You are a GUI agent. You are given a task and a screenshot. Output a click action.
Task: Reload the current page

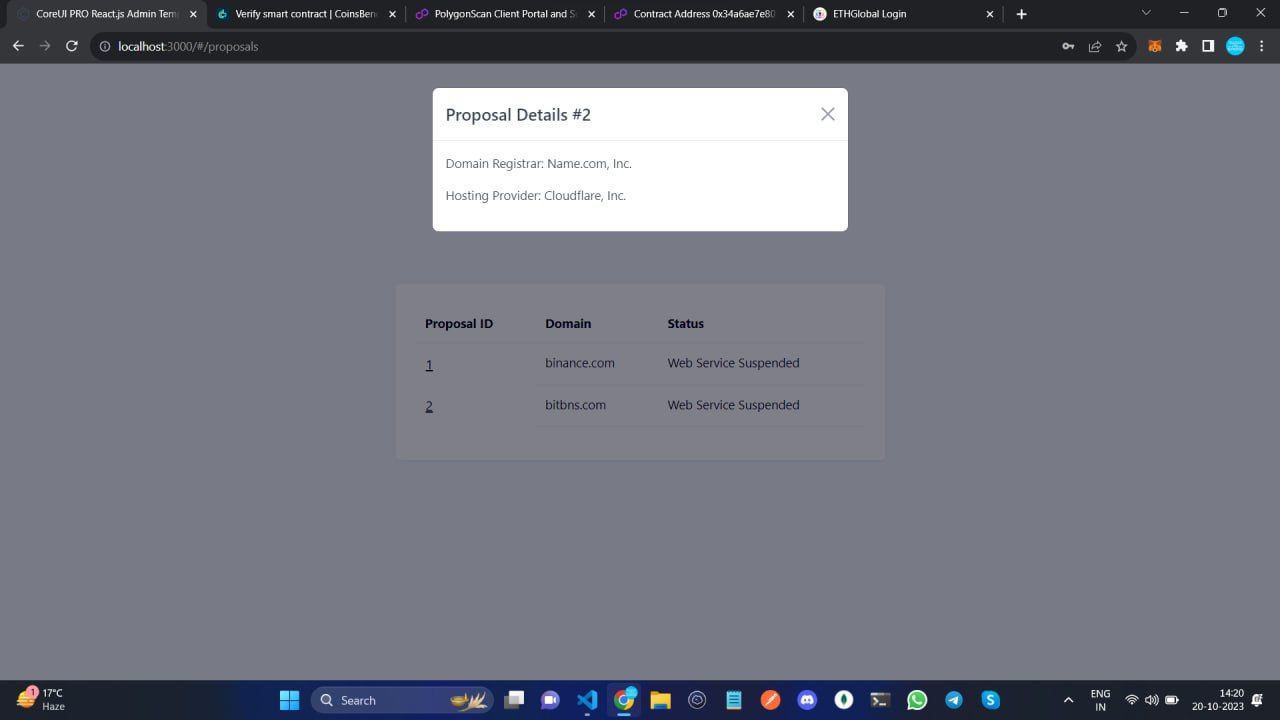click(71, 46)
